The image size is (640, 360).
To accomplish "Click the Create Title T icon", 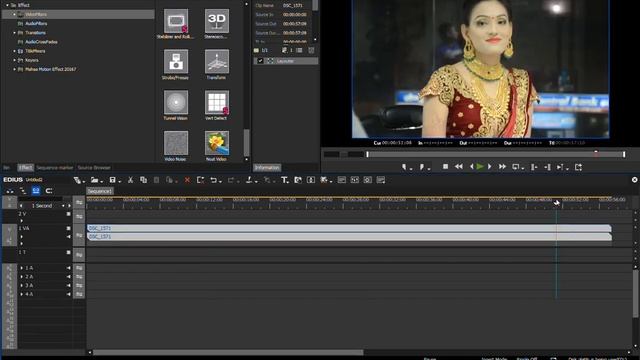I will pyautogui.click(x=284, y=180).
